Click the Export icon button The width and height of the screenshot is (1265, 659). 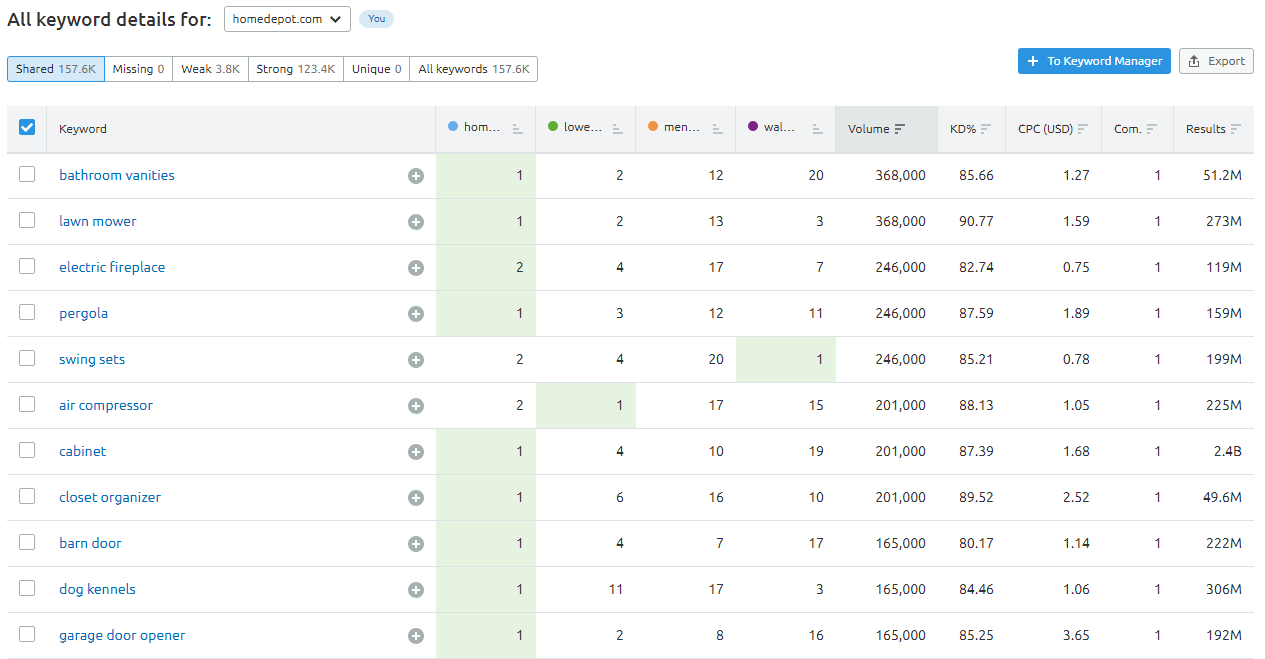(1216, 61)
